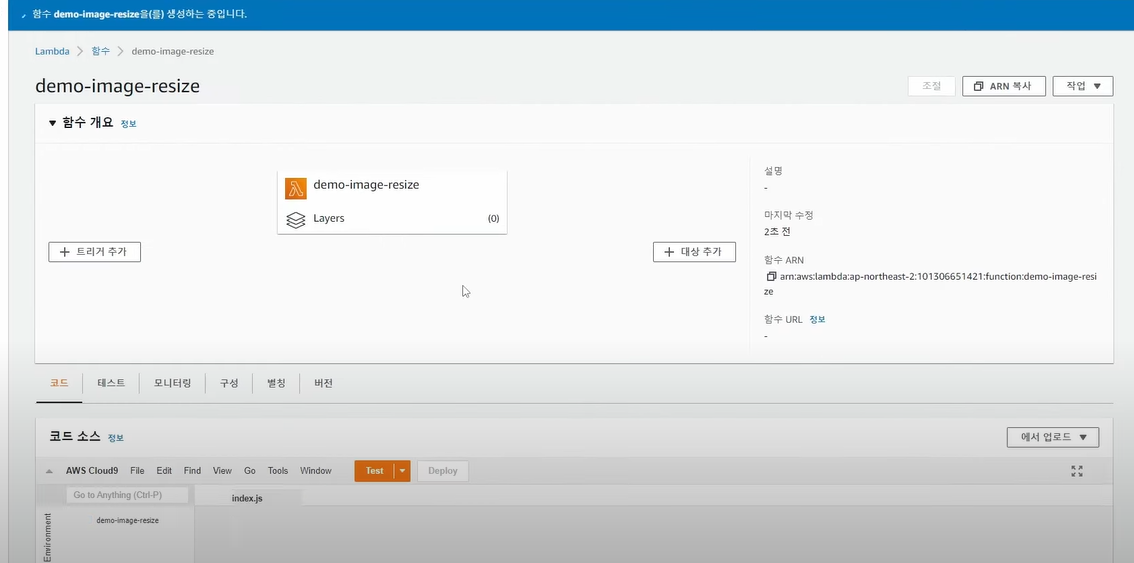Image resolution: width=1134 pixels, height=563 pixels.
Task: Click the 조절 button
Action: pyautogui.click(x=932, y=86)
